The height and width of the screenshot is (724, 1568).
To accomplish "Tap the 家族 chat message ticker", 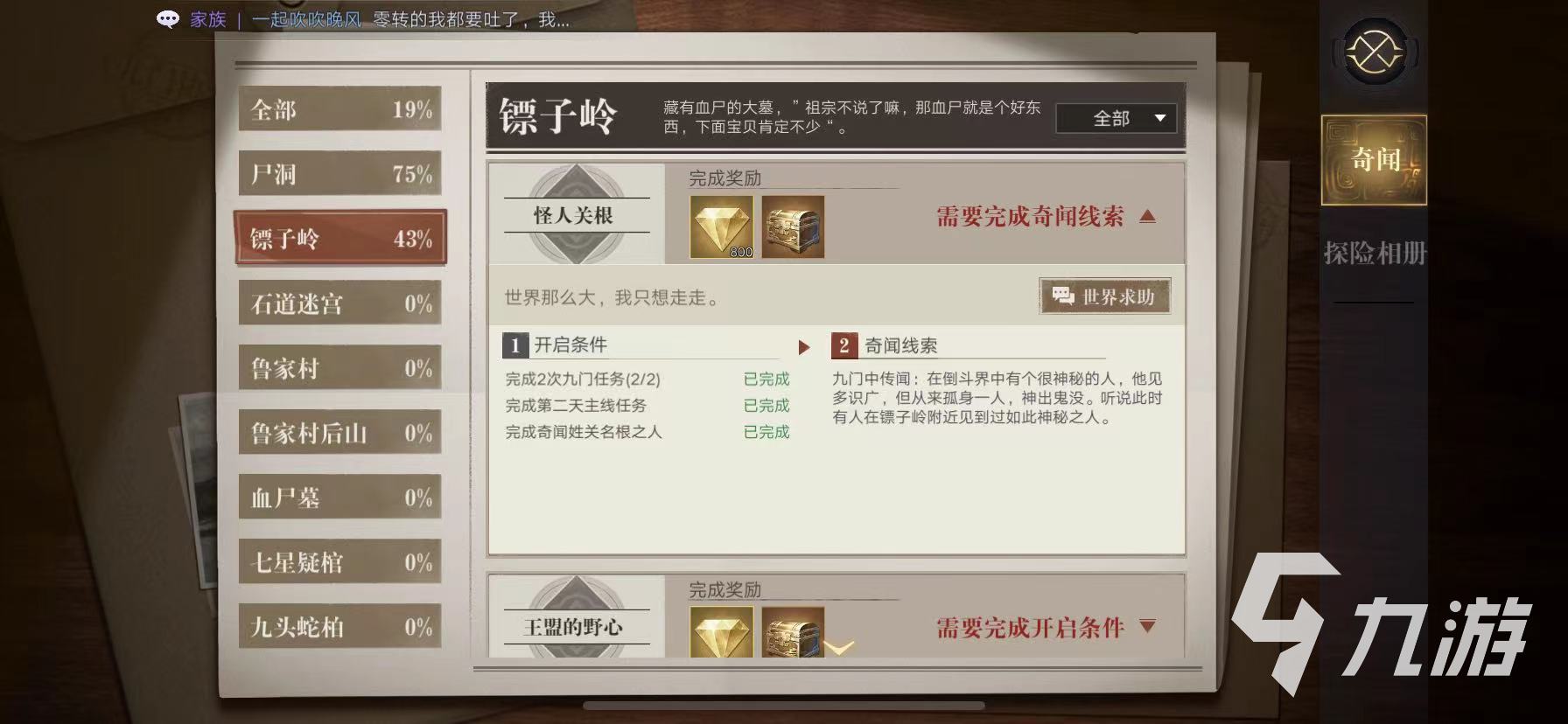I will 379,19.
